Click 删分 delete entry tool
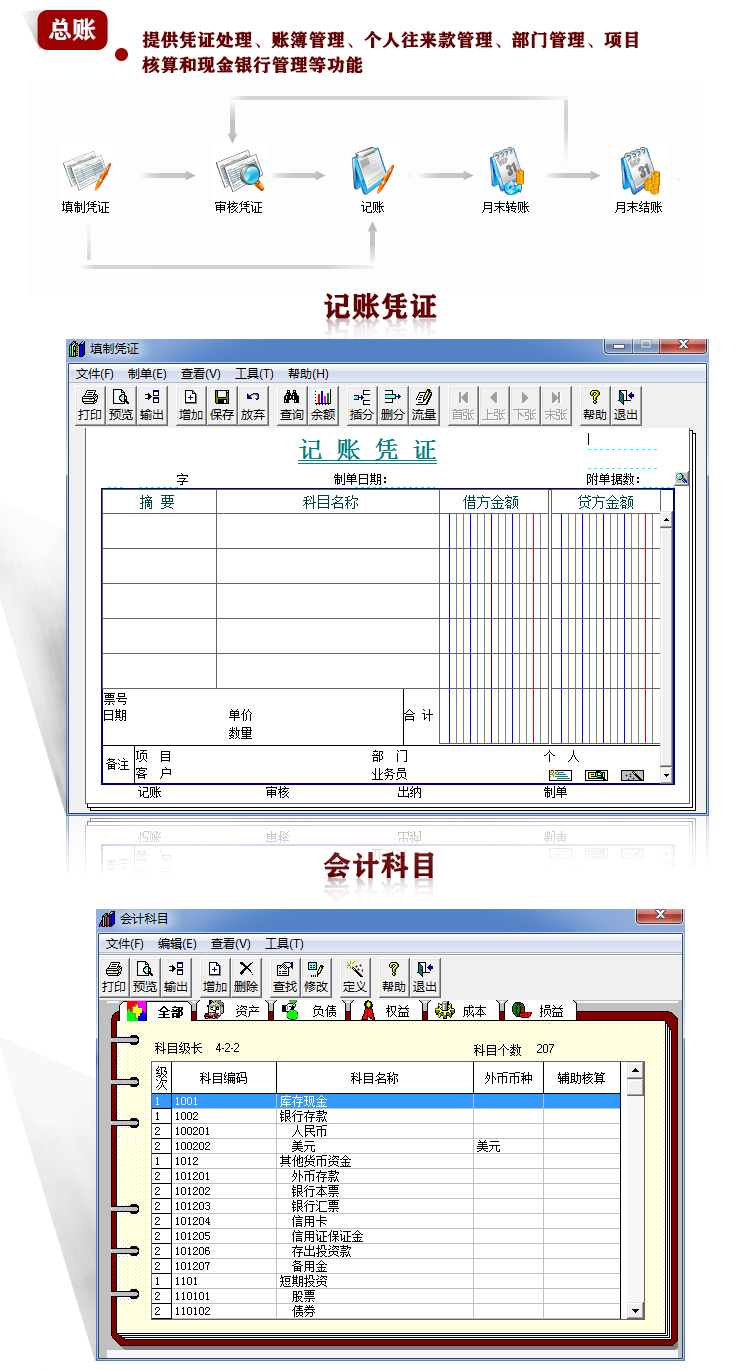This screenshot has width=750, height=1370. coord(393,405)
